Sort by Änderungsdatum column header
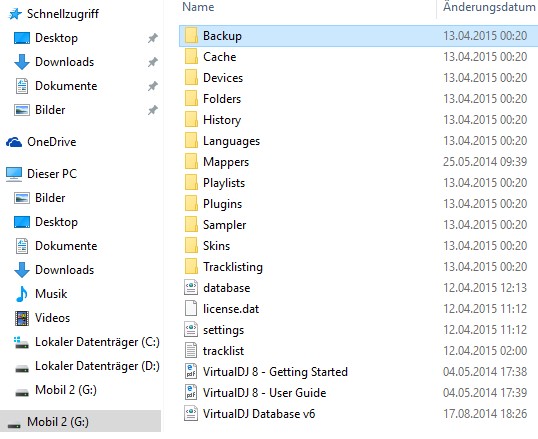Image resolution: width=538 pixels, height=439 pixels. (x=489, y=7)
